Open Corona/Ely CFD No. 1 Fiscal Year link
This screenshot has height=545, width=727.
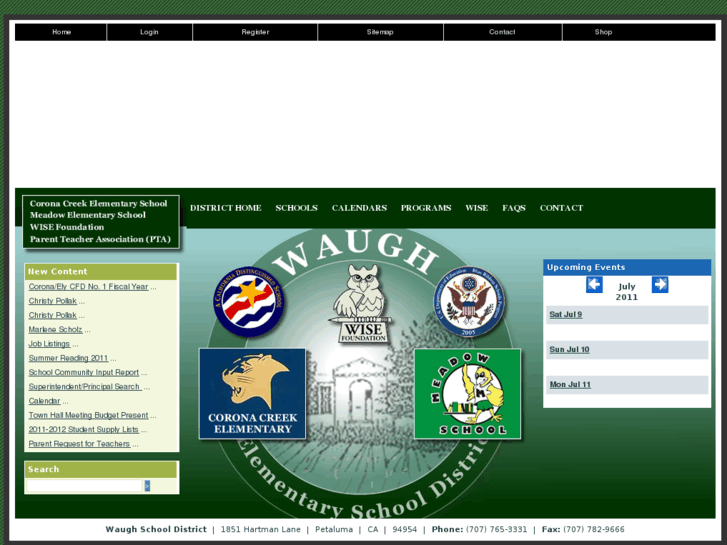click(89, 287)
